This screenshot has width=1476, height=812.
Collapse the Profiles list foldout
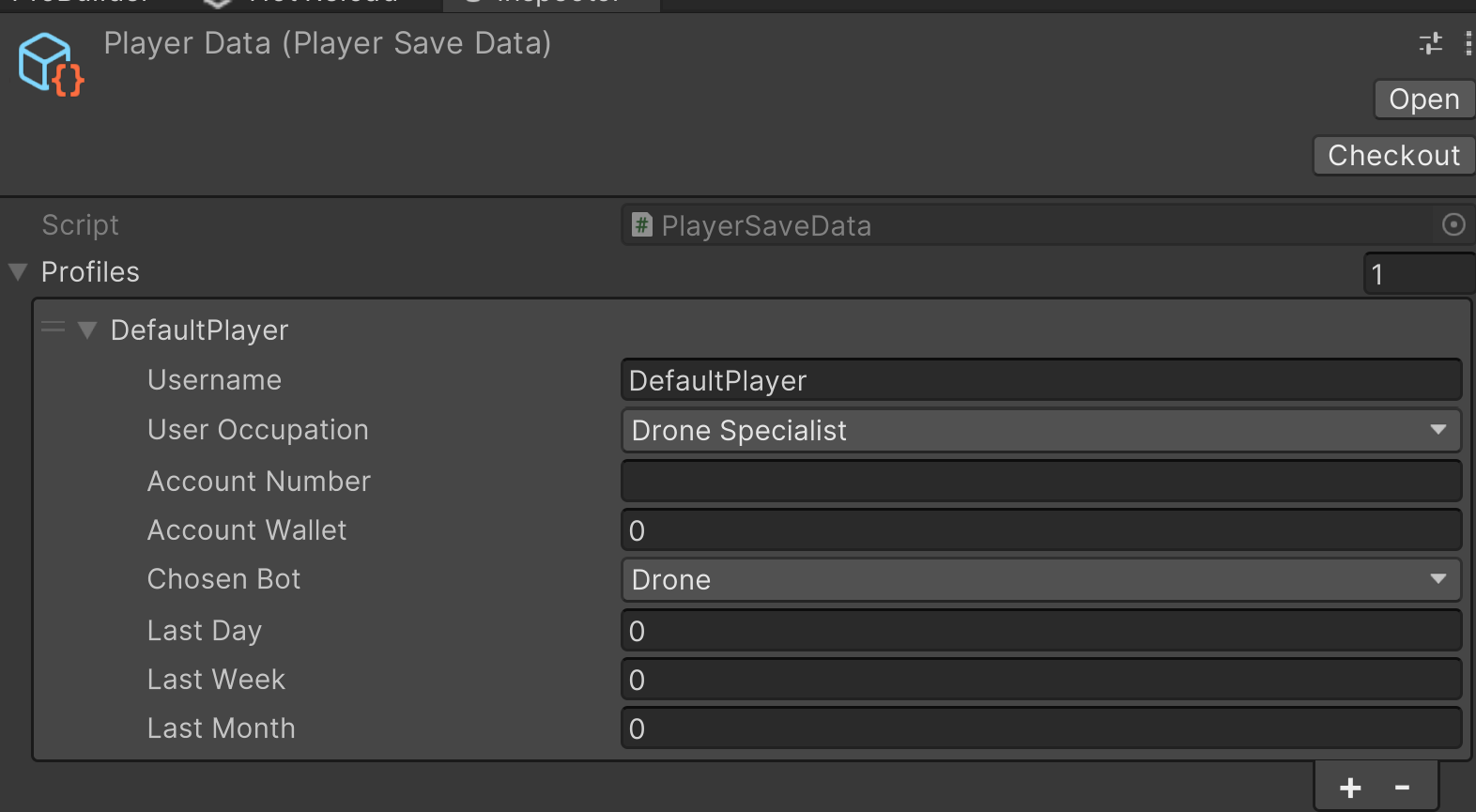(18, 272)
